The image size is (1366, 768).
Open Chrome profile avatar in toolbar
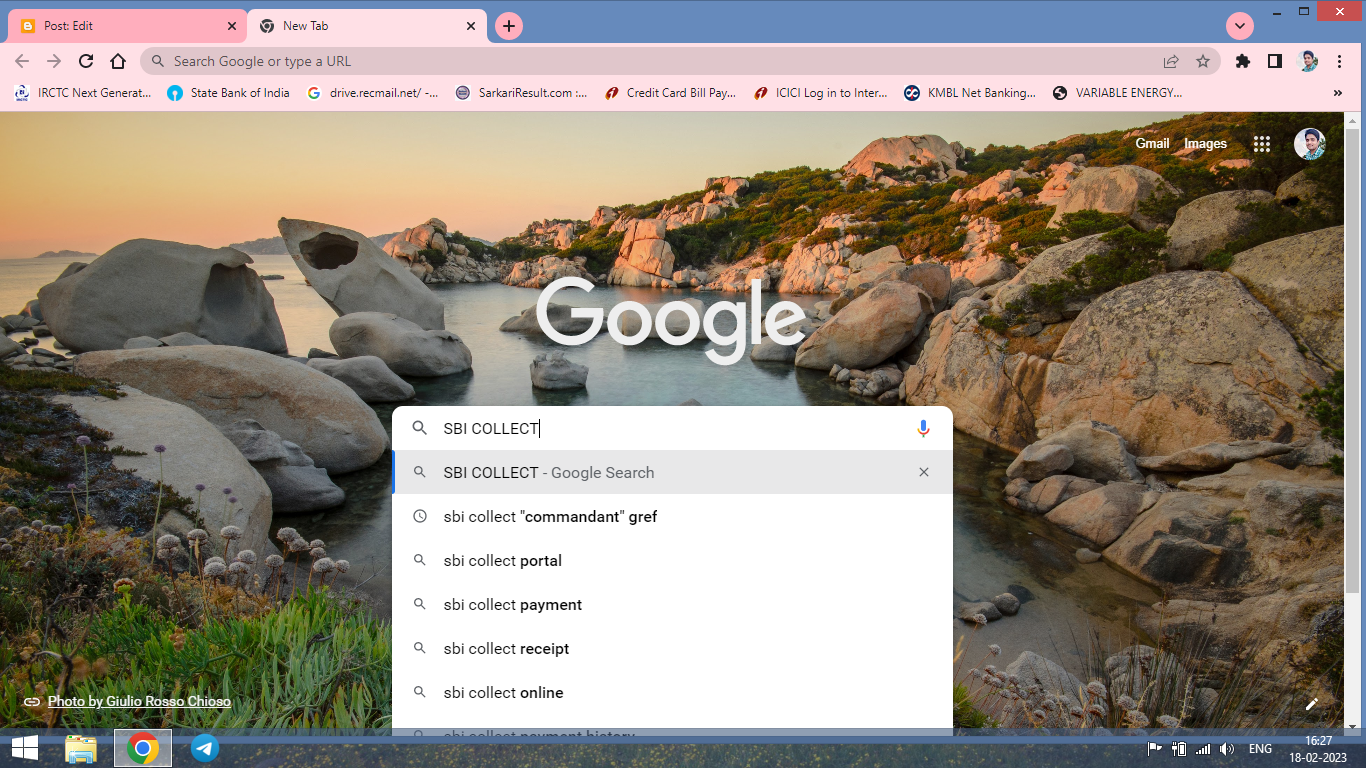(1307, 61)
